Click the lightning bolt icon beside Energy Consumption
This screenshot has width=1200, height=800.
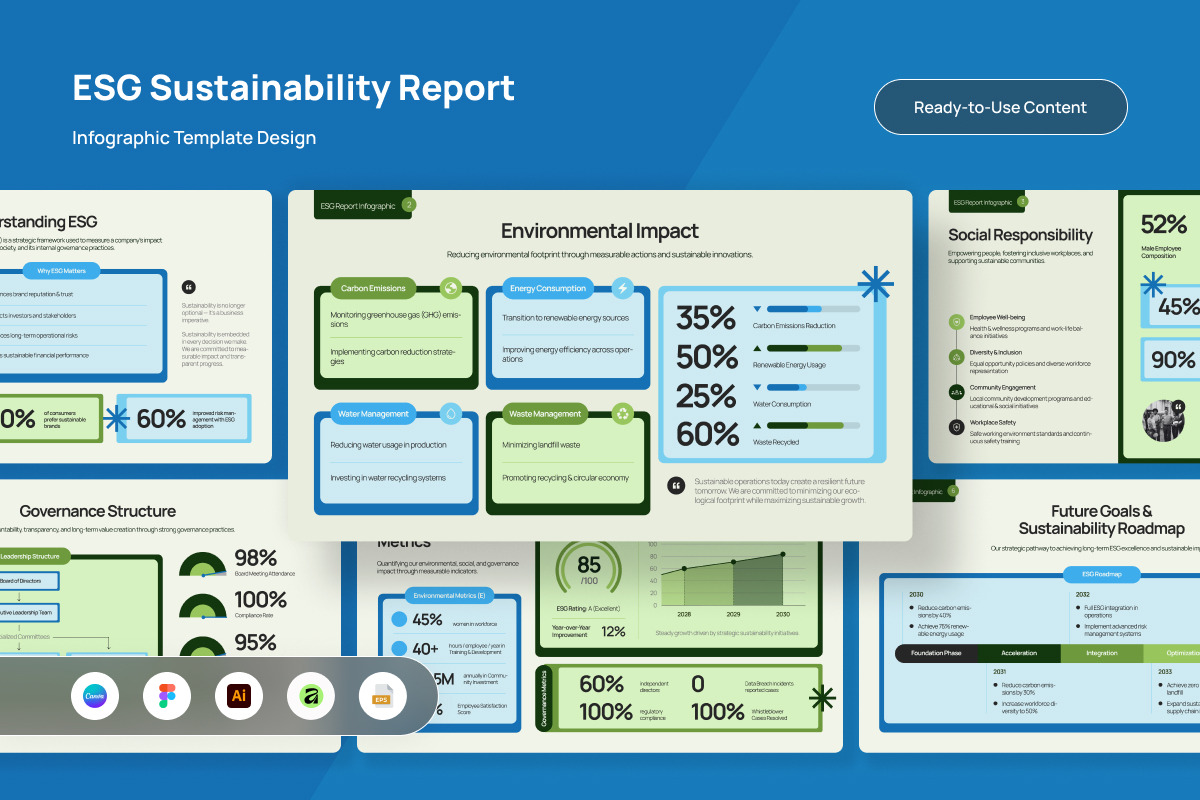[622, 288]
